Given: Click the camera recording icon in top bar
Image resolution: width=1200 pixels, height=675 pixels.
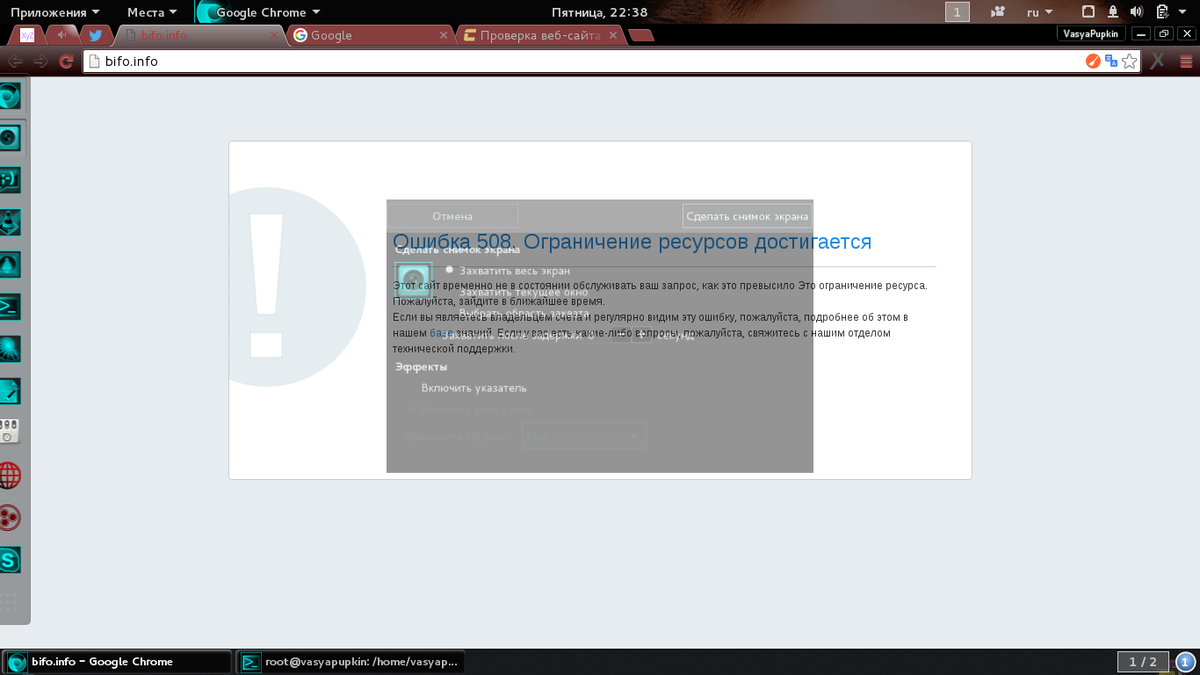Looking at the screenshot, I should click(x=998, y=12).
